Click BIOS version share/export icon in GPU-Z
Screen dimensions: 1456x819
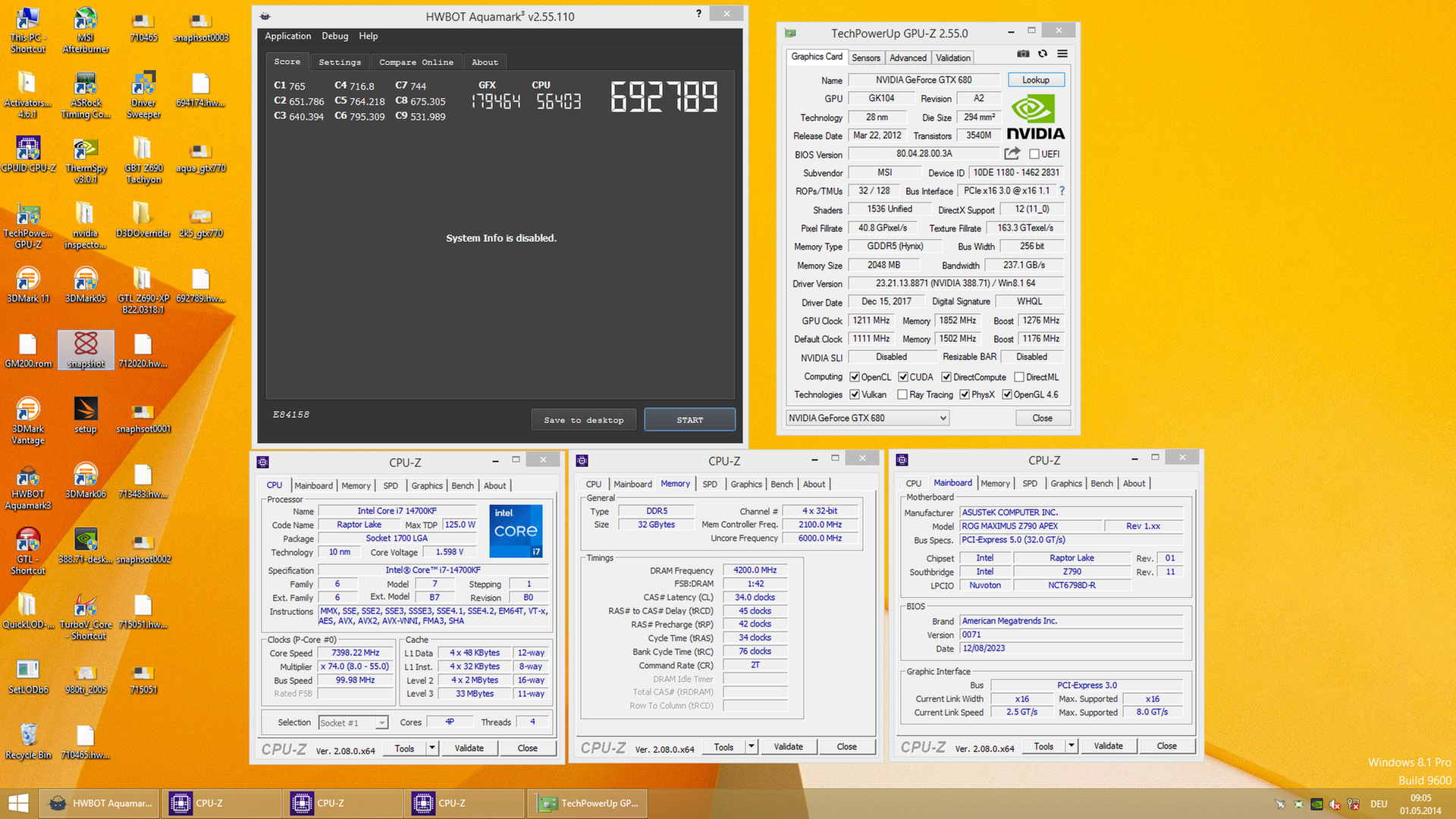(1012, 153)
